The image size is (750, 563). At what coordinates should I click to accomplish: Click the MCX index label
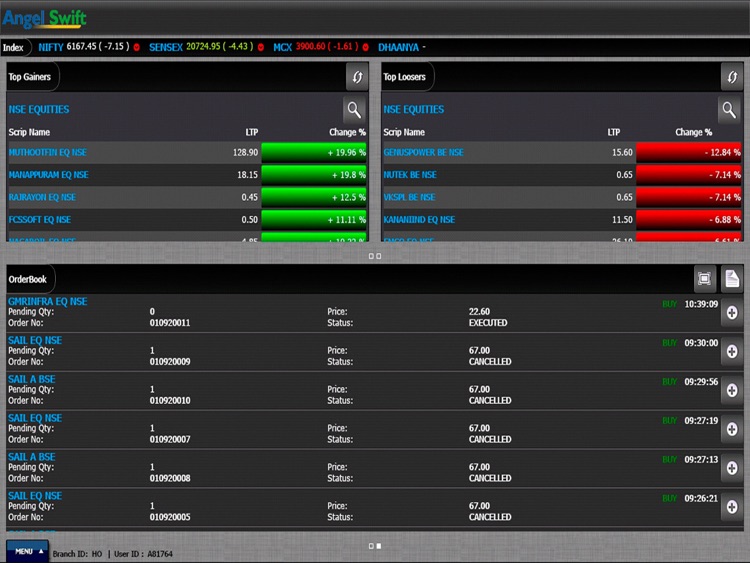tap(283, 47)
